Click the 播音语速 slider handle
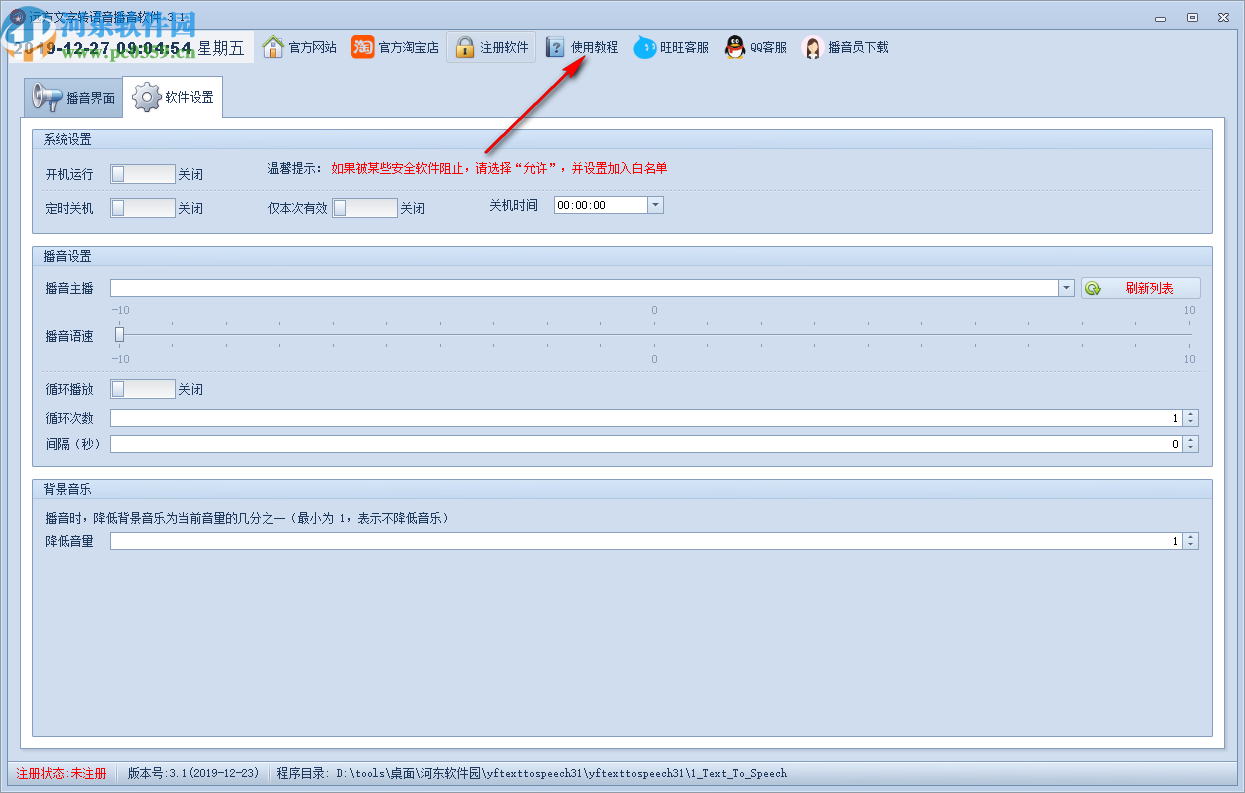The width and height of the screenshot is (1245, 793). (119, 334)
